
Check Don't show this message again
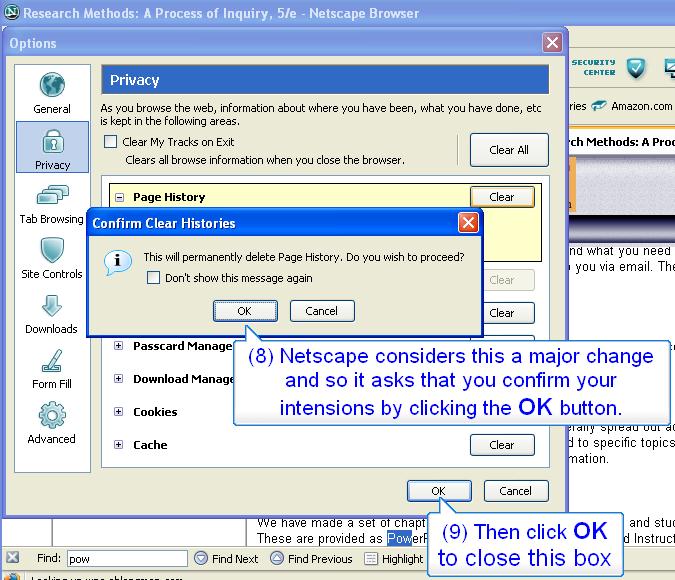click(x=153, y=278)
